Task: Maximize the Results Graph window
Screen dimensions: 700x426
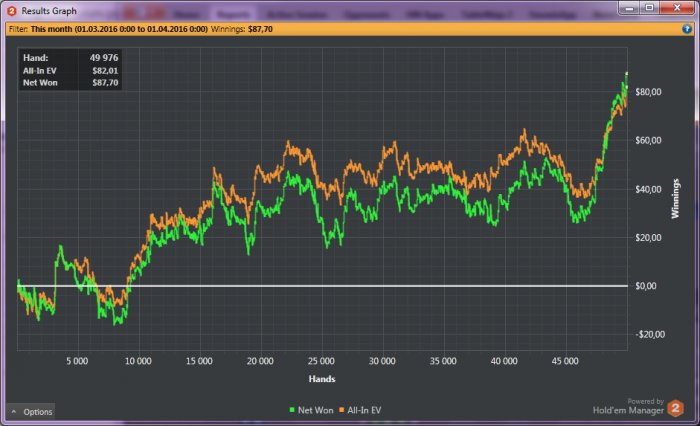Action: pos(647,9)
